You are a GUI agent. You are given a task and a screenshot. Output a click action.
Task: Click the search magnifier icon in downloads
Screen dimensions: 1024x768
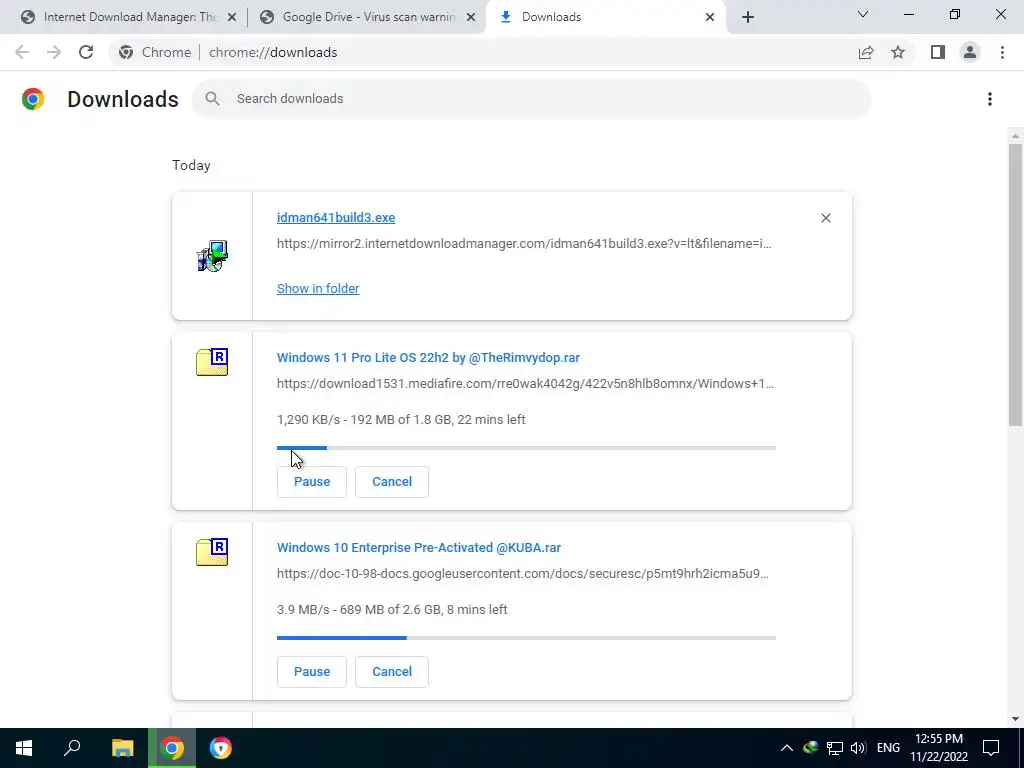click(212, 99)
